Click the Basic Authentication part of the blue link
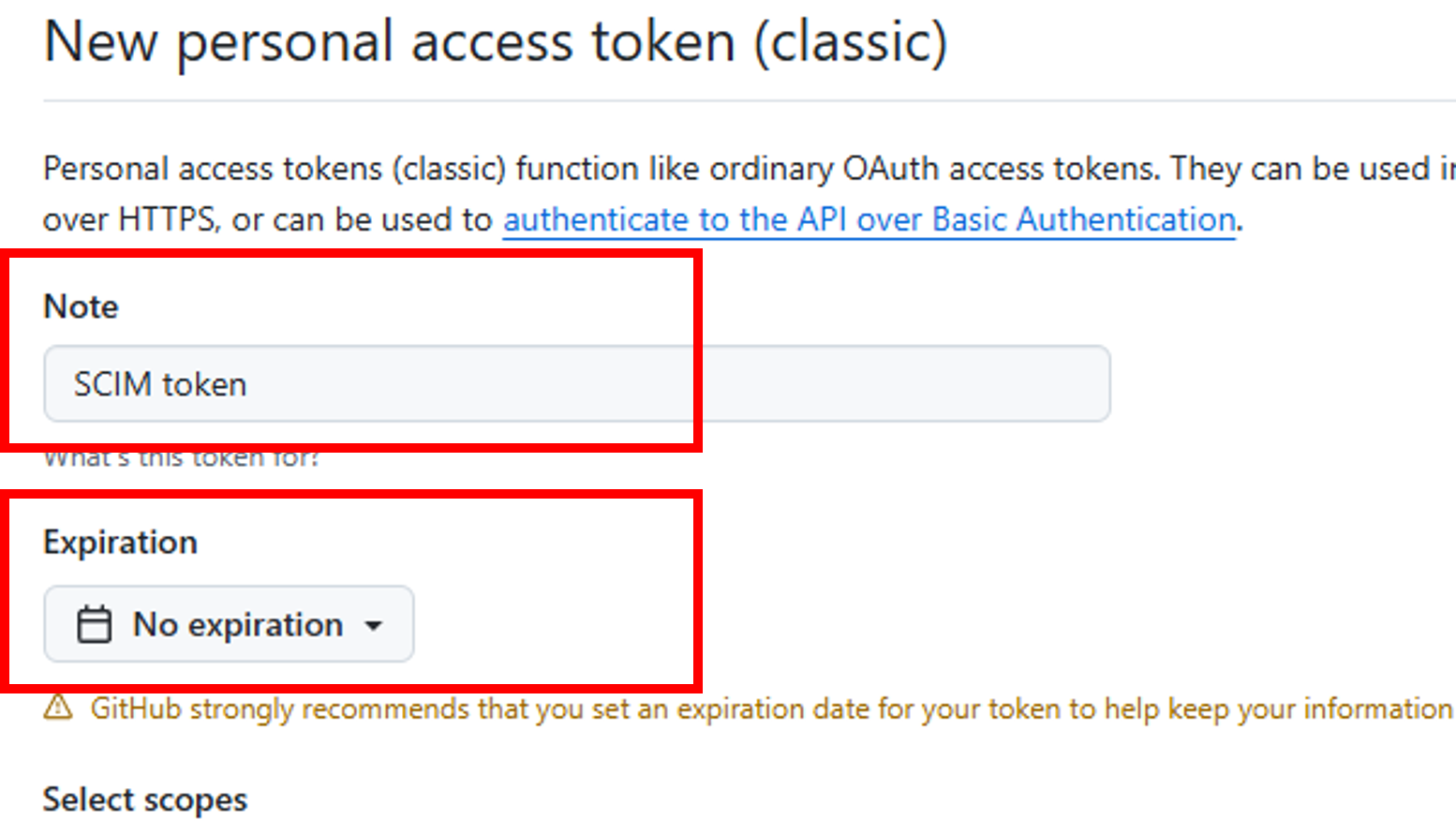 pos(1084,219)
